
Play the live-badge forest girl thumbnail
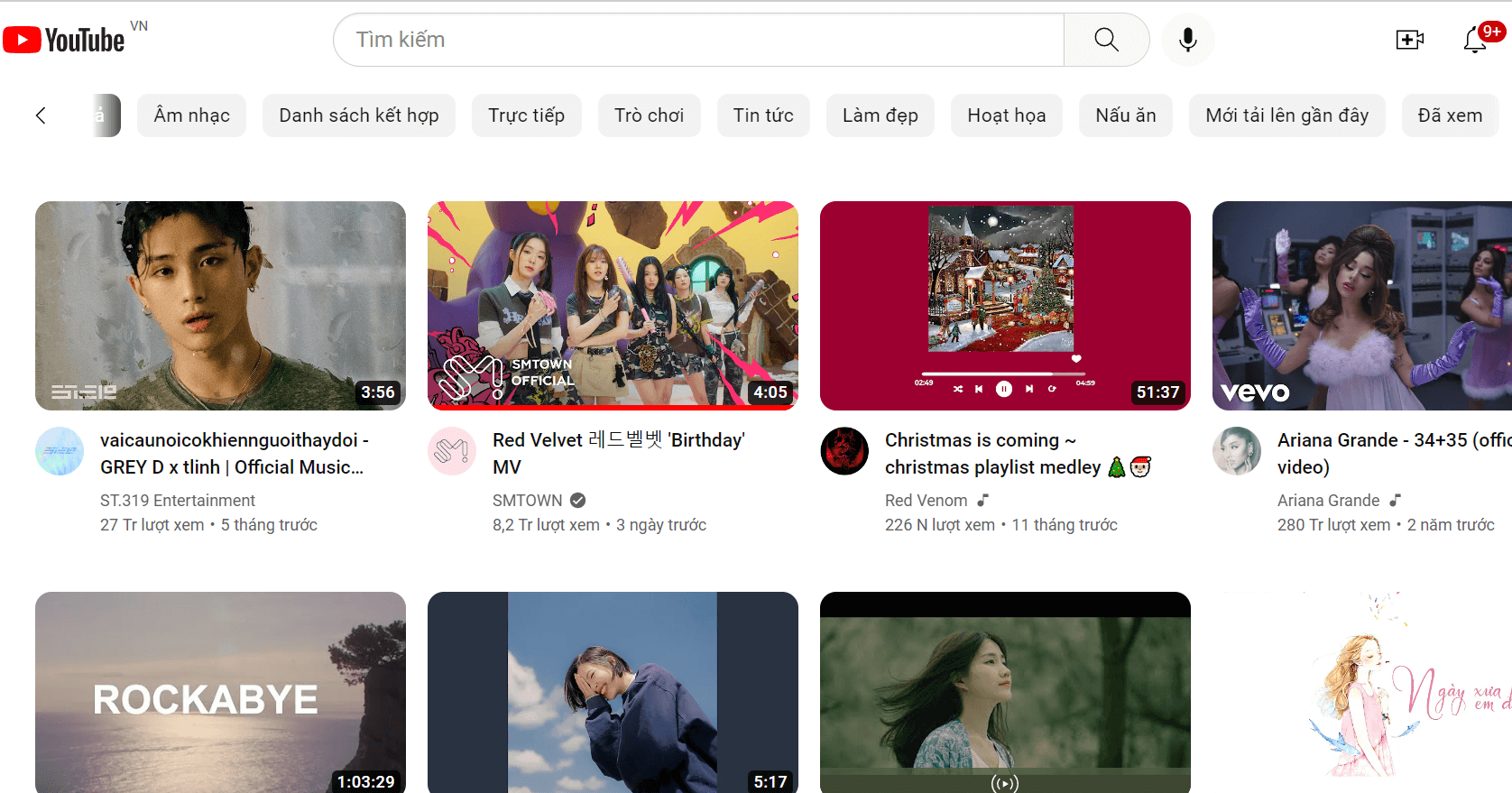[x=1005, y=692]
